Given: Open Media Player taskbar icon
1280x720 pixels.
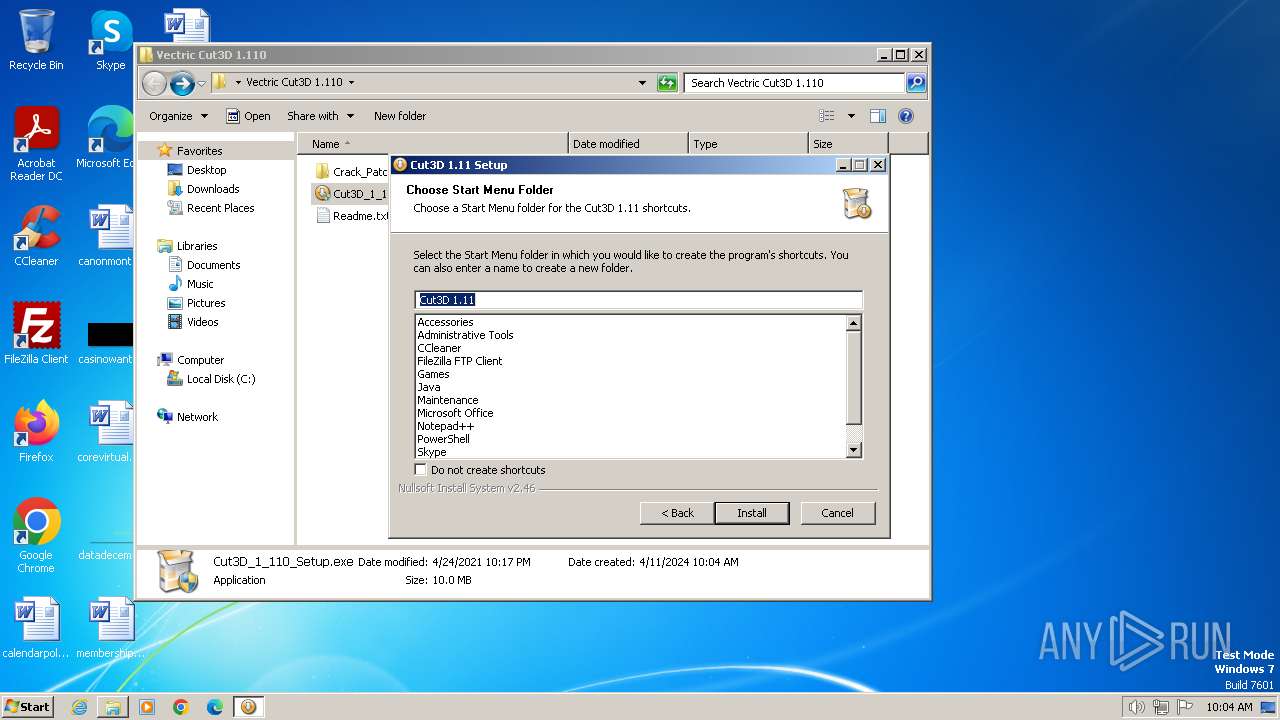Looking at the screenshot, I should click(147, 707).
